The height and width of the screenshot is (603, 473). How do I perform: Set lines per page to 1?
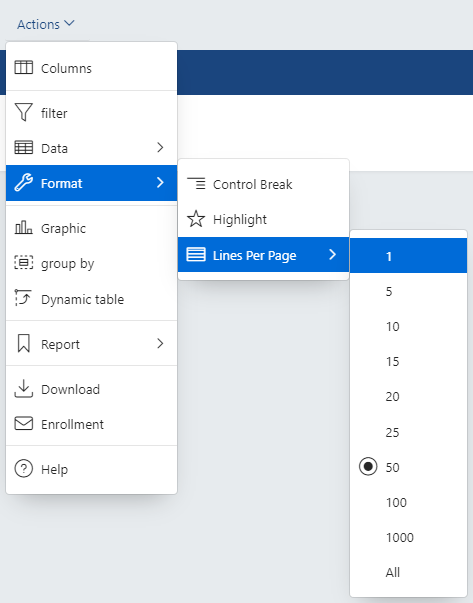point(408,256)
